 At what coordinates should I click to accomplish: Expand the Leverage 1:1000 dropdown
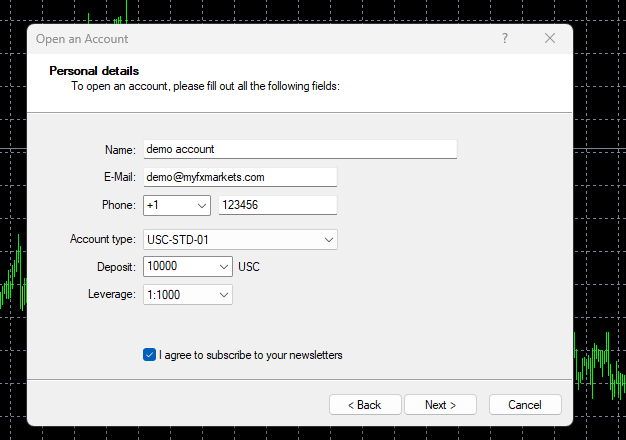click(x=188, y=295)
